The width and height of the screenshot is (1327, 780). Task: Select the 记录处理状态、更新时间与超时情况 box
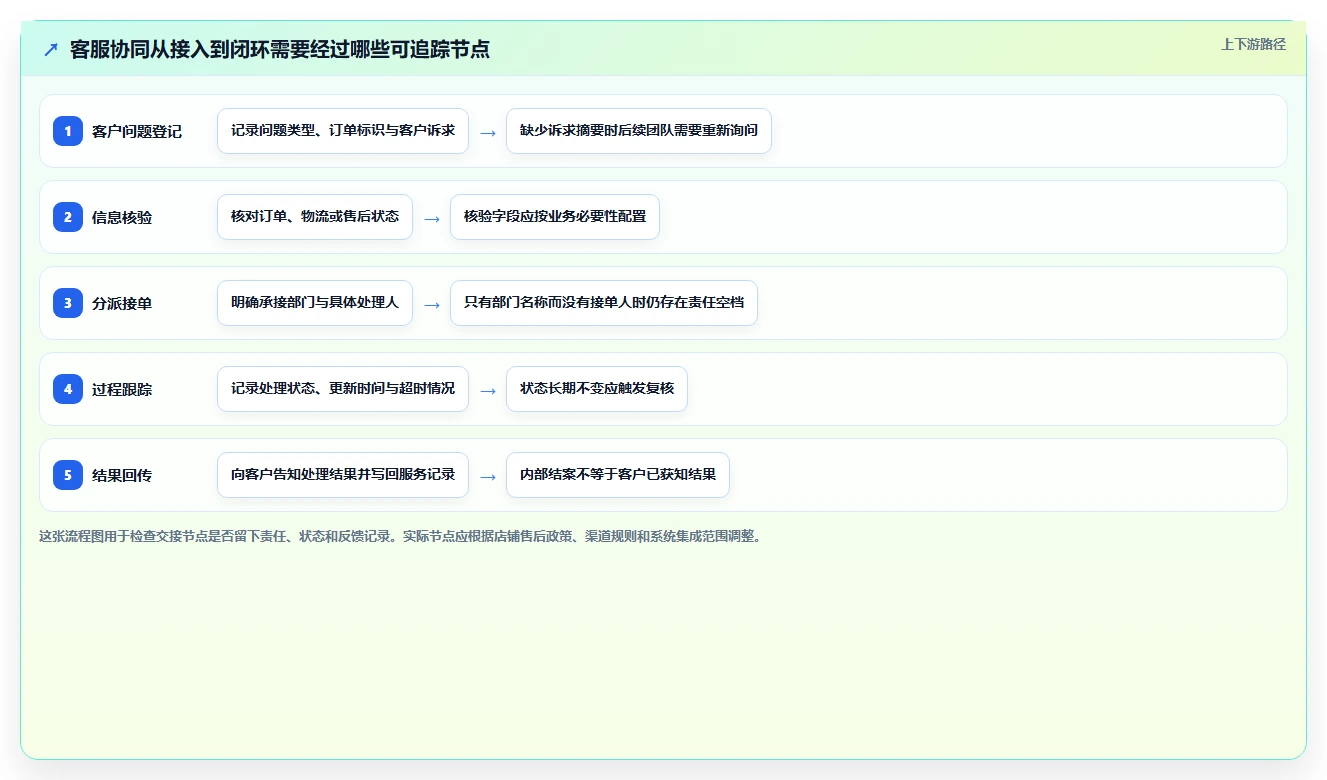click(x=343, y=389)
